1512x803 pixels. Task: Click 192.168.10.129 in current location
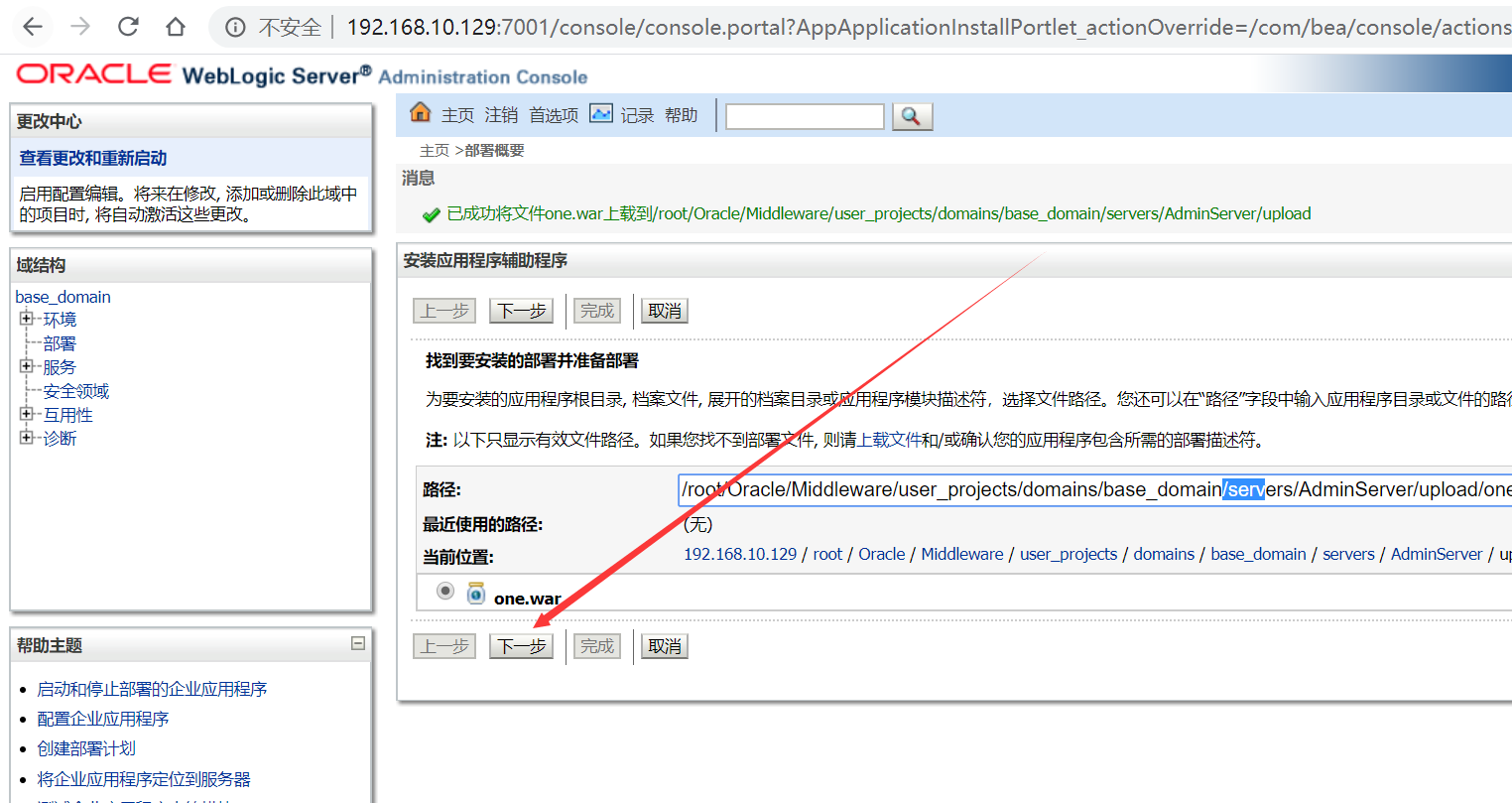click(740, 554)
